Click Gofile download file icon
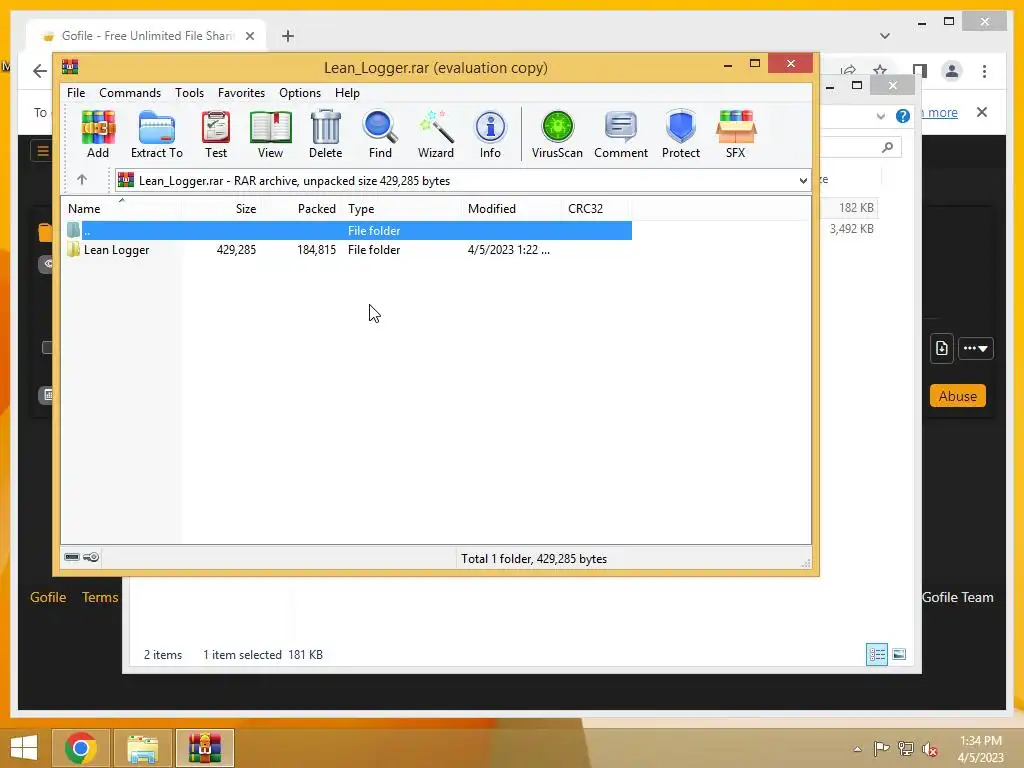 [942, 348]
